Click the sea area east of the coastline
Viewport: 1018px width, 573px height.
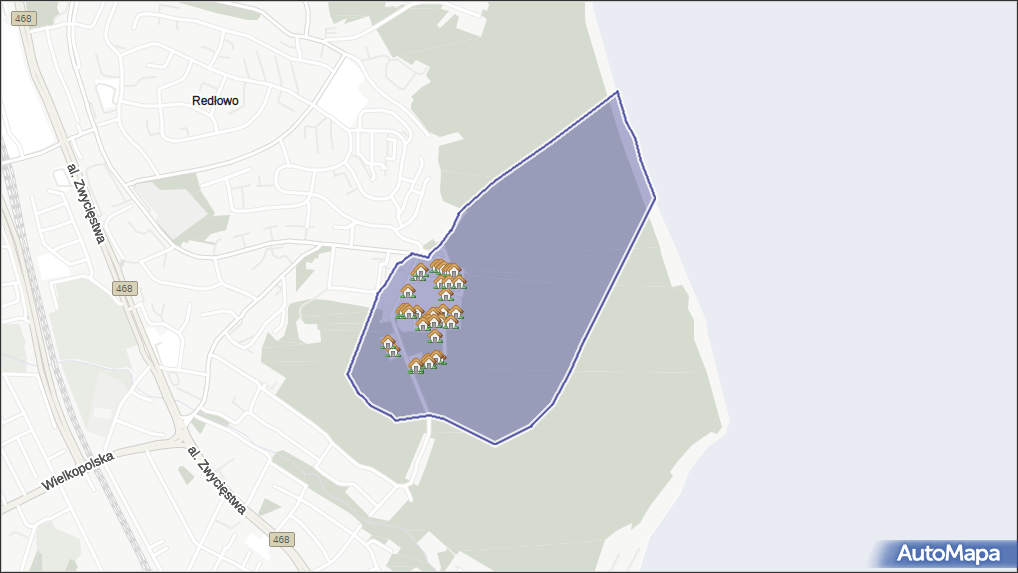coord(850,250)
